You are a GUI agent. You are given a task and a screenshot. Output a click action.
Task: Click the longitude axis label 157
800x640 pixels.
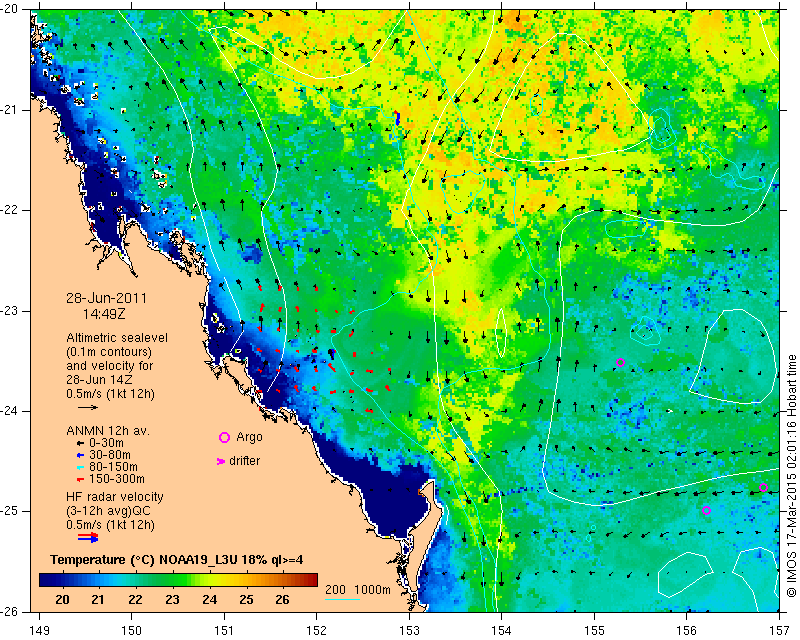coord(779,631)
